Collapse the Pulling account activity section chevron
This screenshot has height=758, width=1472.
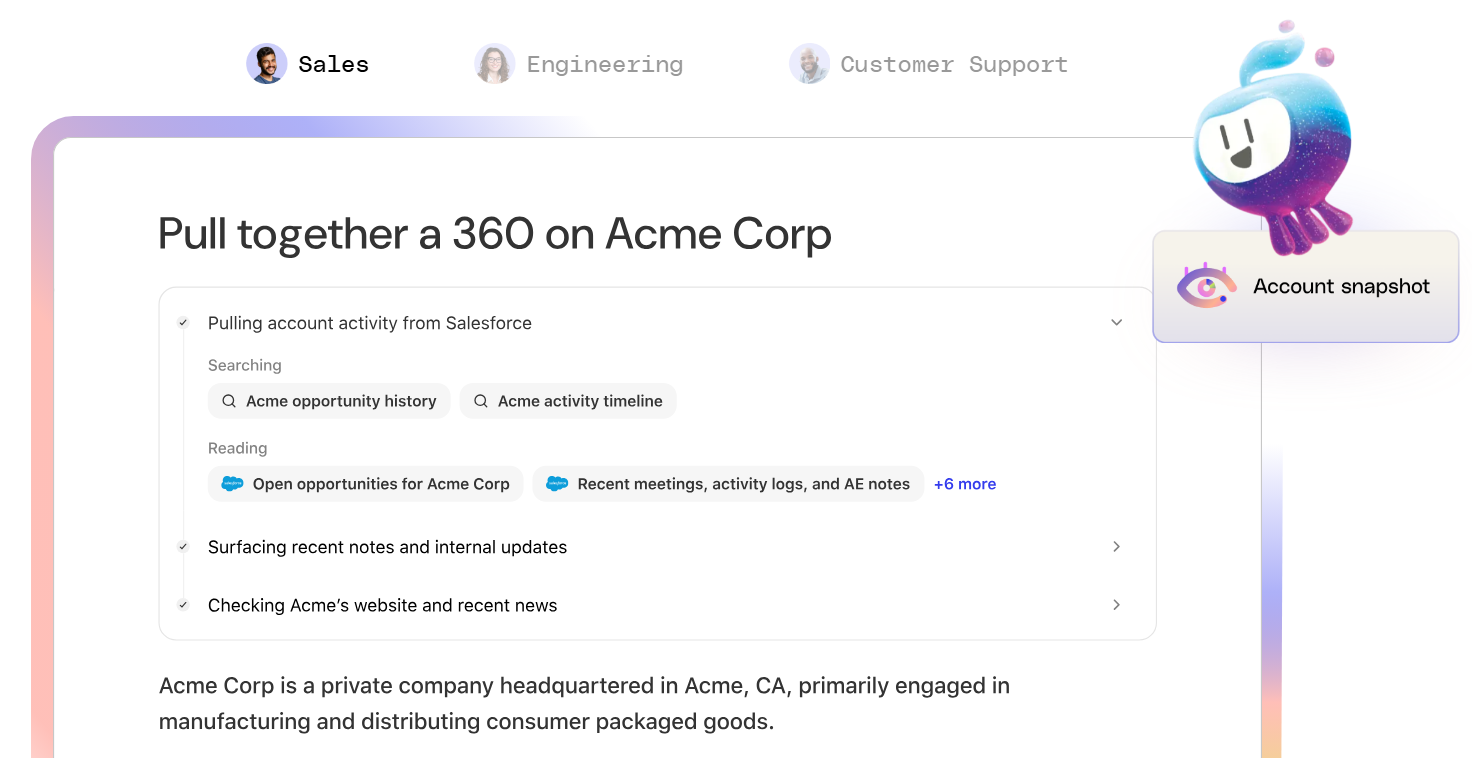pos(1117,323)
